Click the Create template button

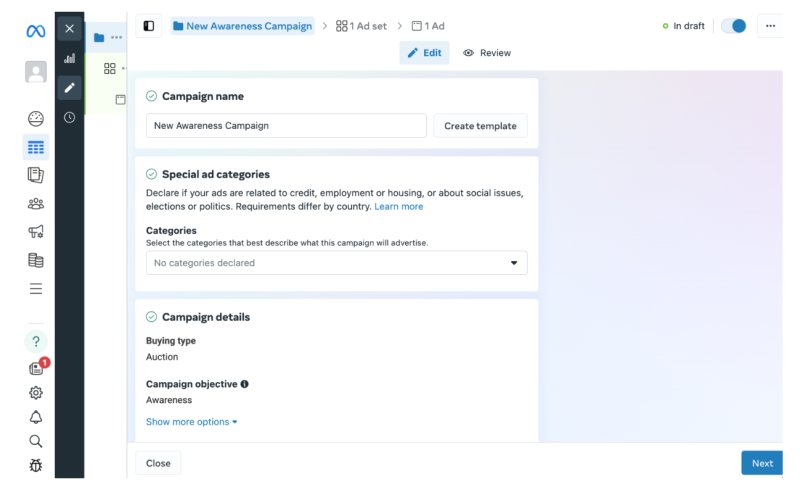pos(480,126)
